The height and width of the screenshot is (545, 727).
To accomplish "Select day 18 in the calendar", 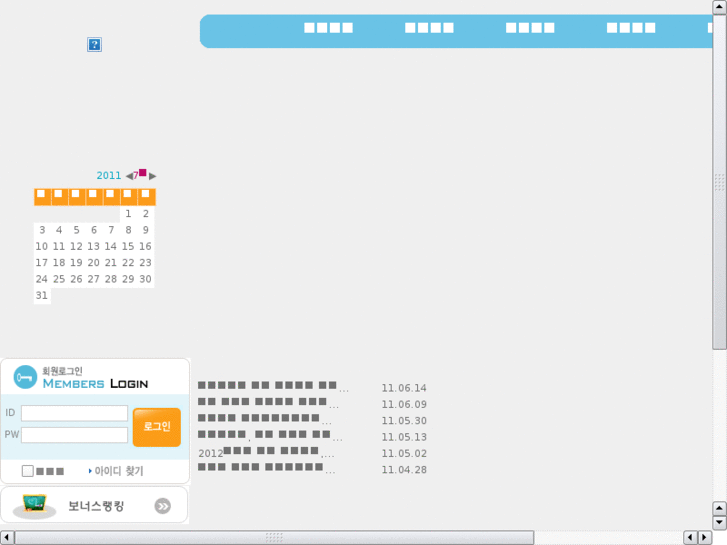I will click(x=59, y=263).
